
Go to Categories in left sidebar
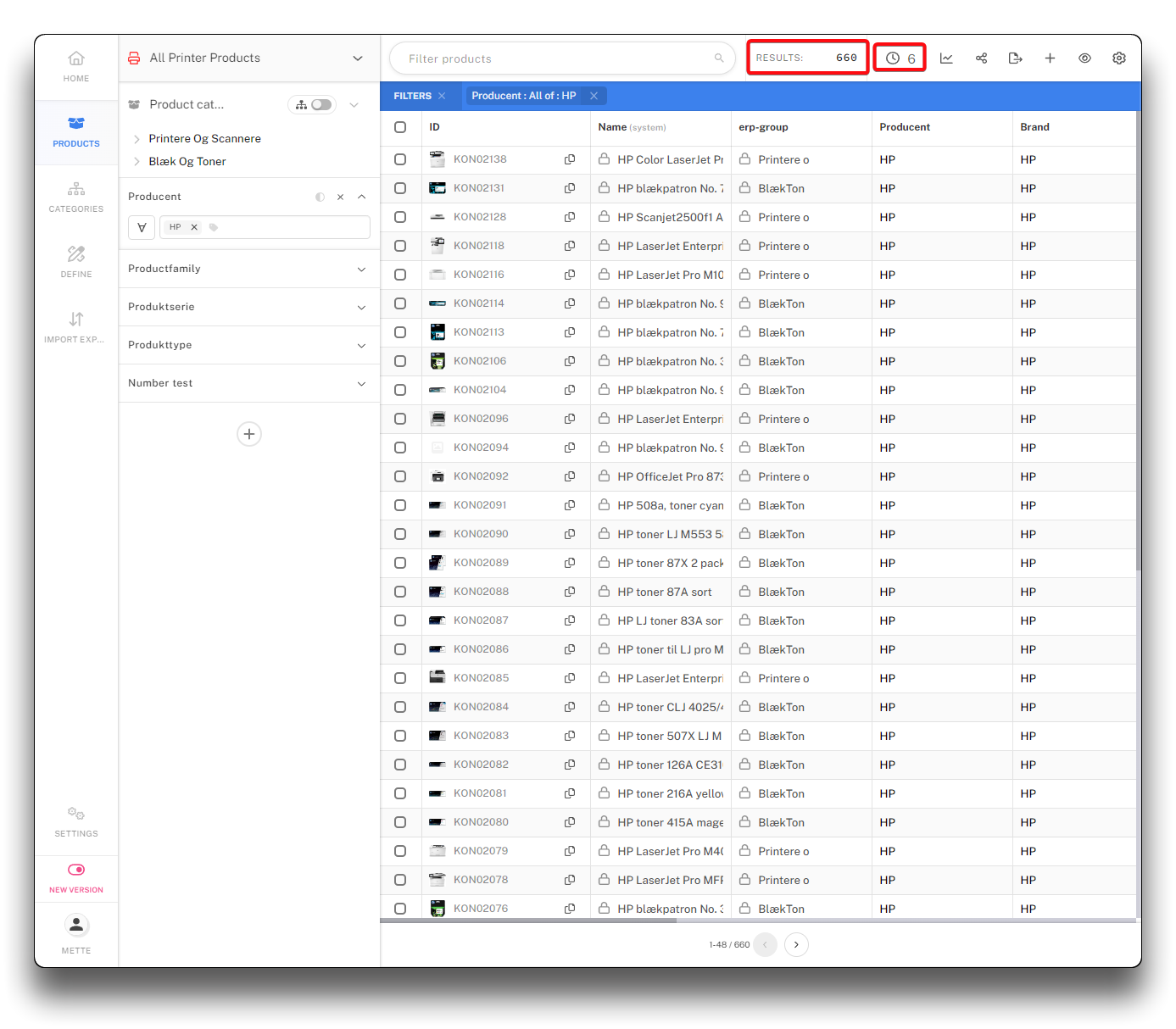pyautogui.click(x=76, y=196)
